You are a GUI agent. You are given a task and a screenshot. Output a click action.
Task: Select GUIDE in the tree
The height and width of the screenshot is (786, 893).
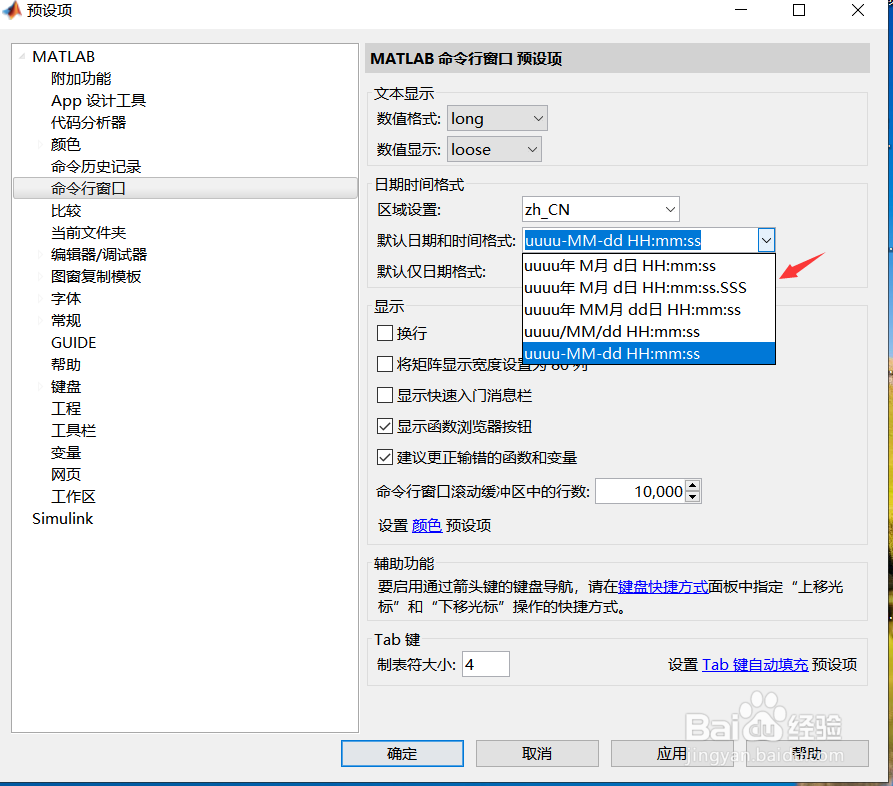73,343
